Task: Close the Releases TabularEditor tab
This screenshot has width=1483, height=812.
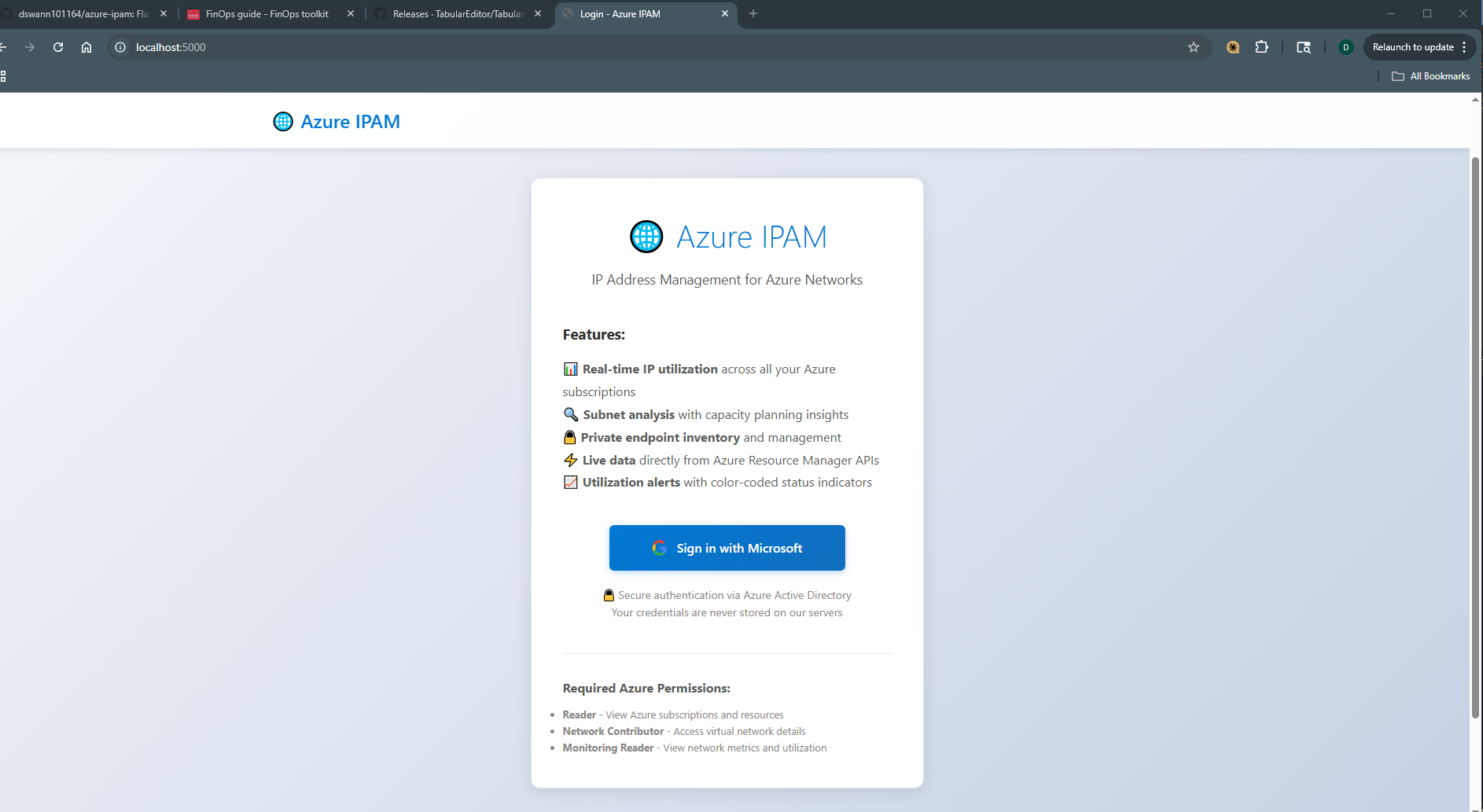Action: tap(538, 14)
